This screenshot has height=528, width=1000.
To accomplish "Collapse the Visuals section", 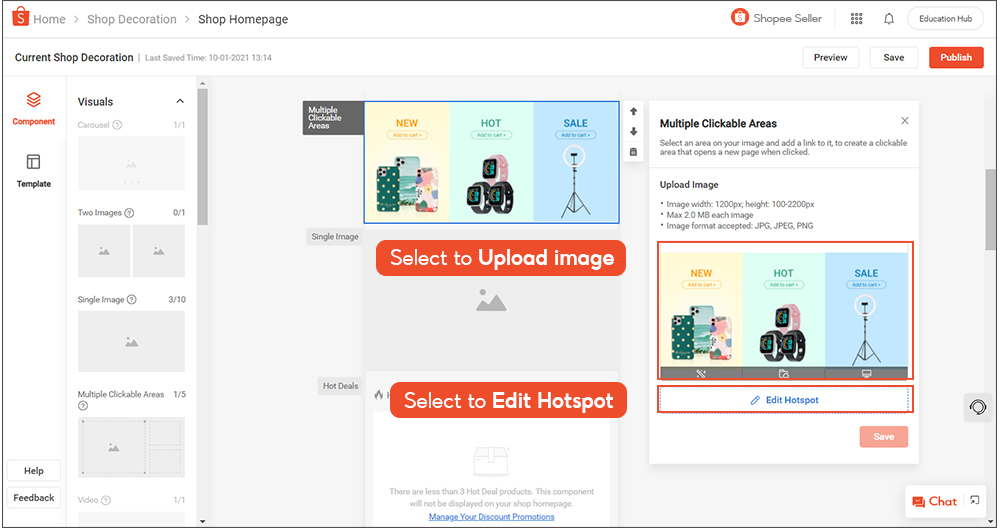I will pos(180,101).
